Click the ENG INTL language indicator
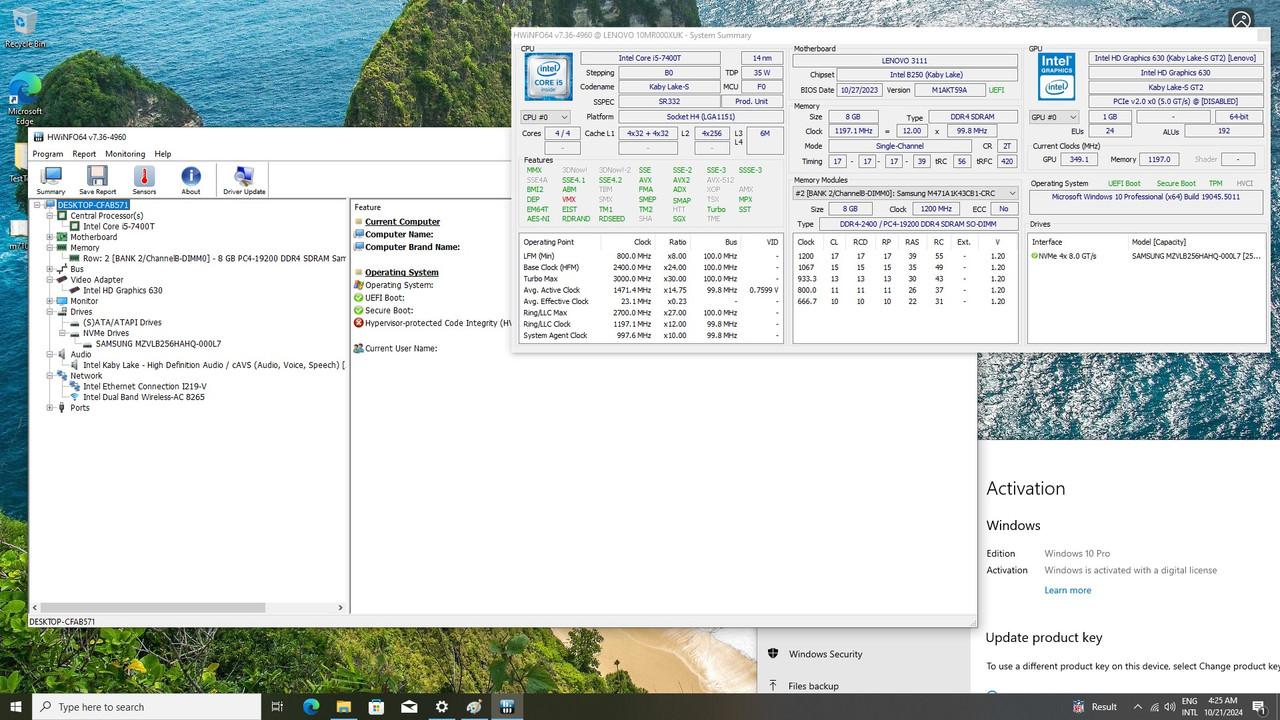1280x720 pixels. (1191, 706)
